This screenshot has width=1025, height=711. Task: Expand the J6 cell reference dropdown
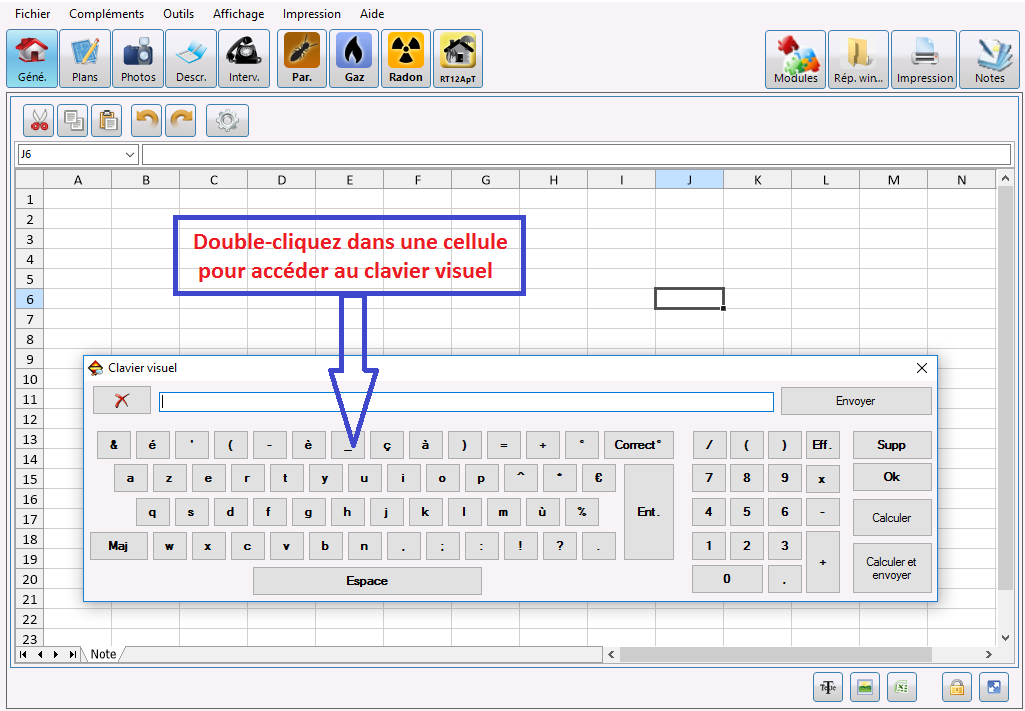[129, 154]
